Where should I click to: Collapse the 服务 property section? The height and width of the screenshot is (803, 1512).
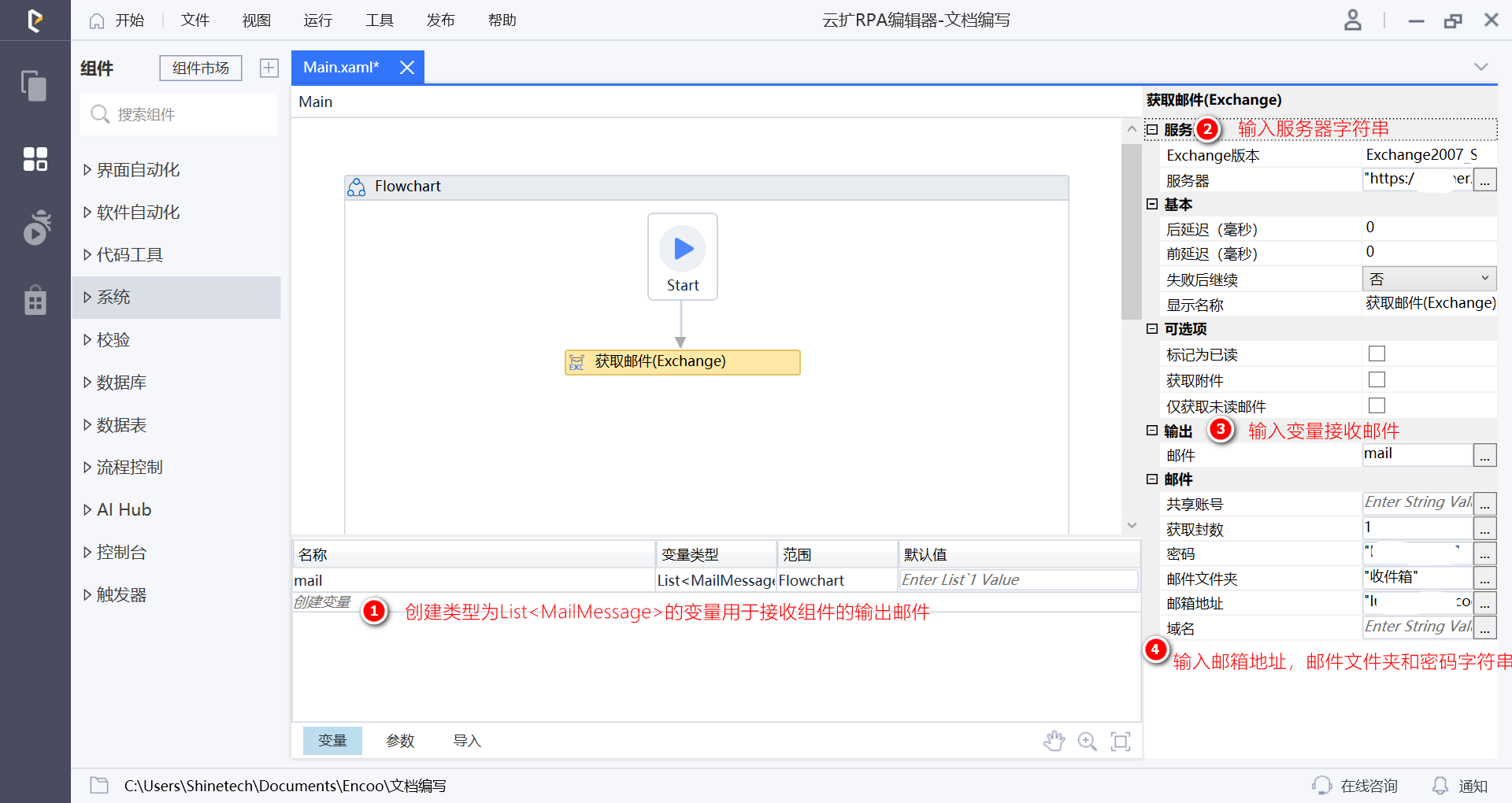(1152, 129)
